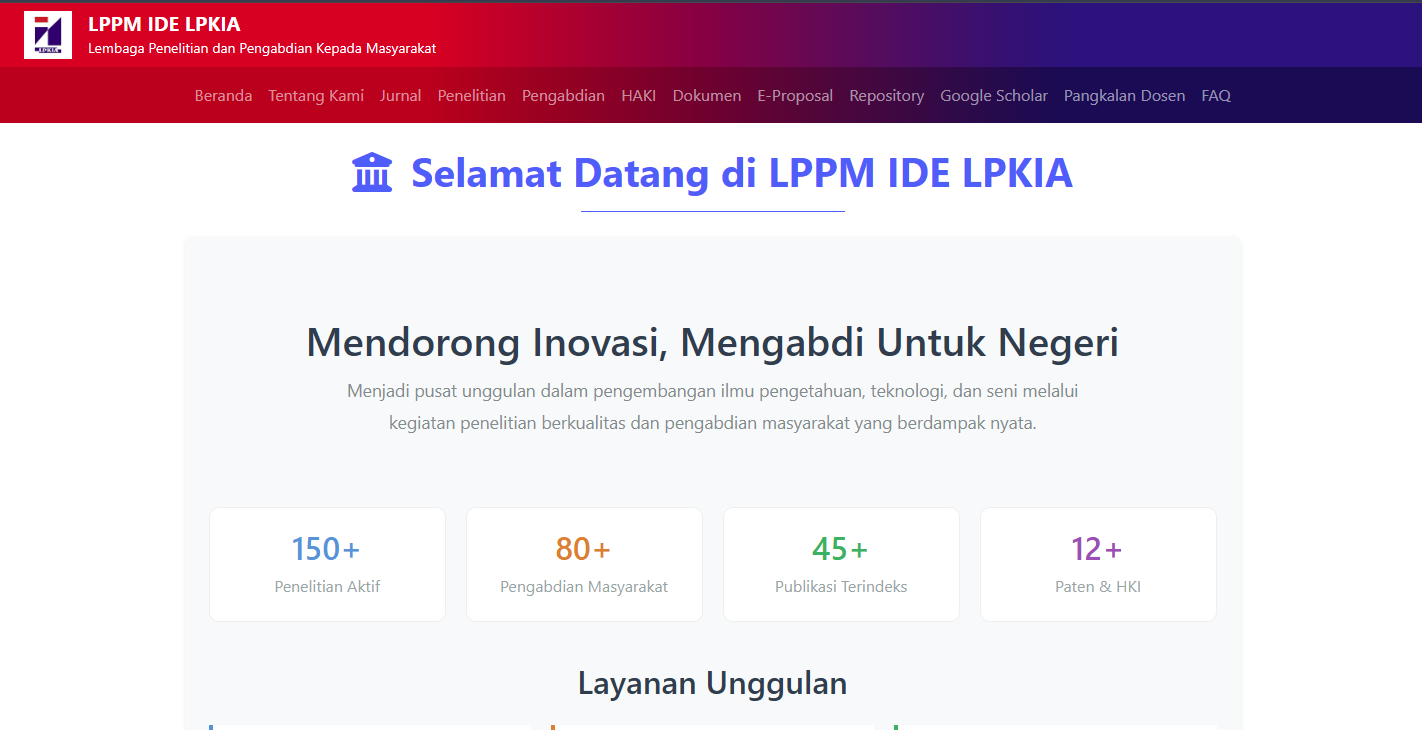
Task: Click the institution building icon beside the welcome heading
Action: click(372, 173)
